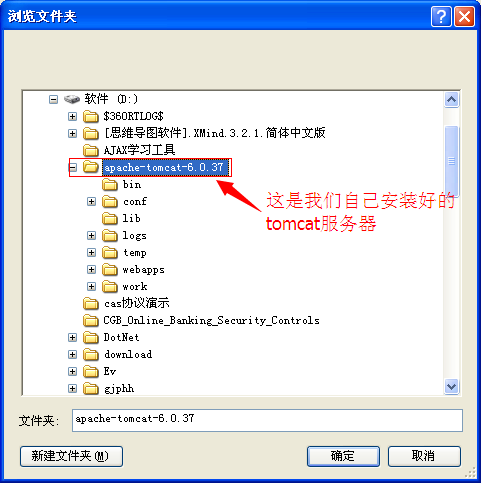Click the AJAX学习工具 folder icon
This screenshot has height=483, width=481.
point(91,150)
